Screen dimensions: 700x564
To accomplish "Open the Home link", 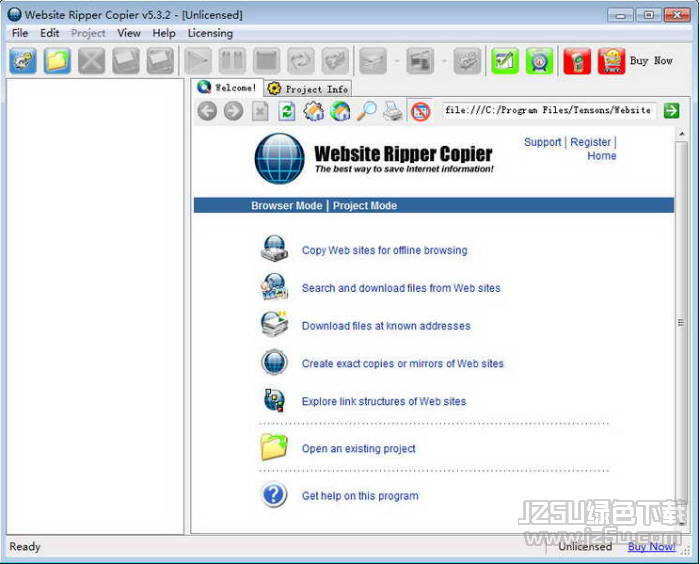I will [602, 156].
